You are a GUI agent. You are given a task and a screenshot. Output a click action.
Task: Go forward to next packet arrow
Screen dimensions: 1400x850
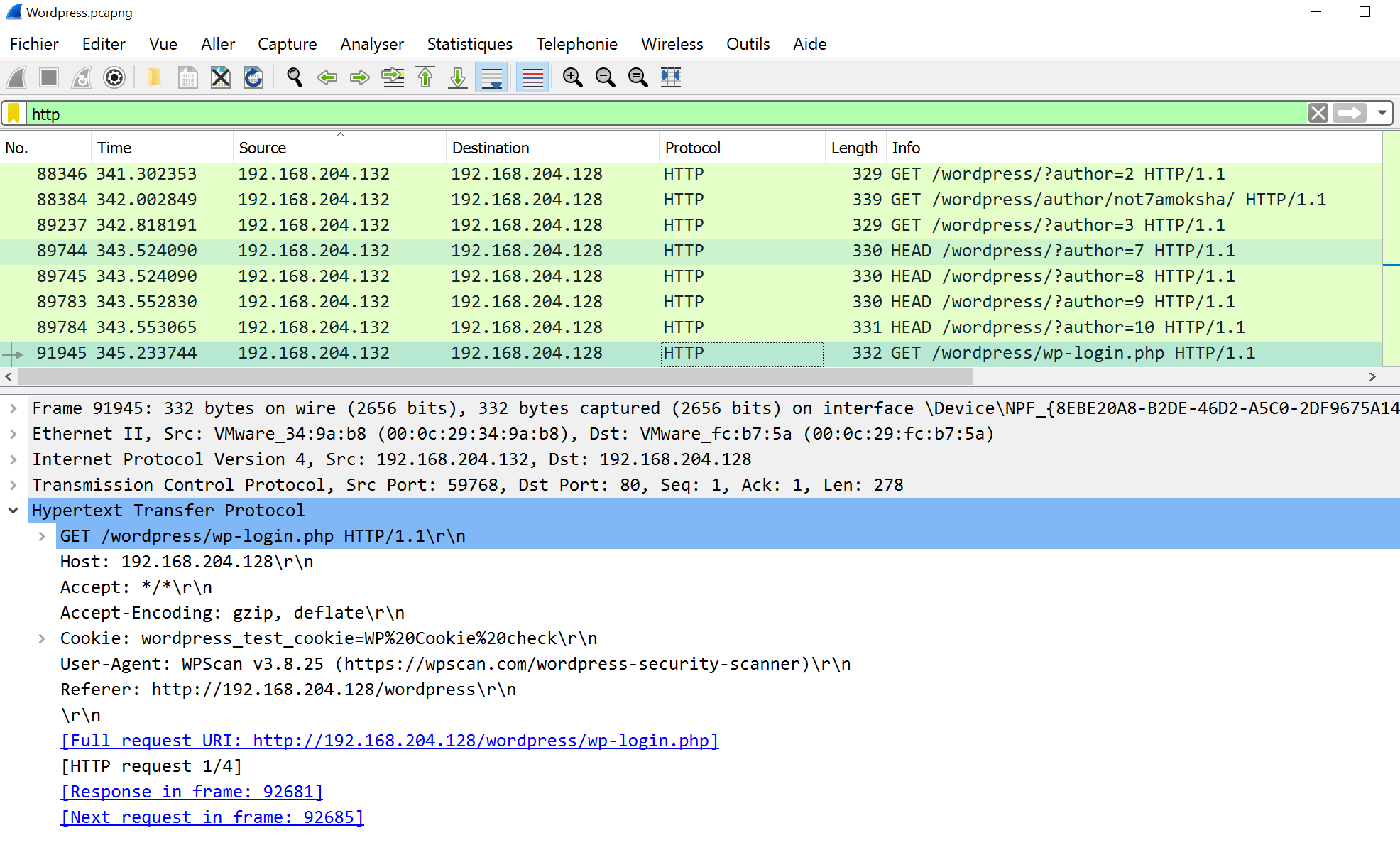pyautogui.click(x=360, y=77)
